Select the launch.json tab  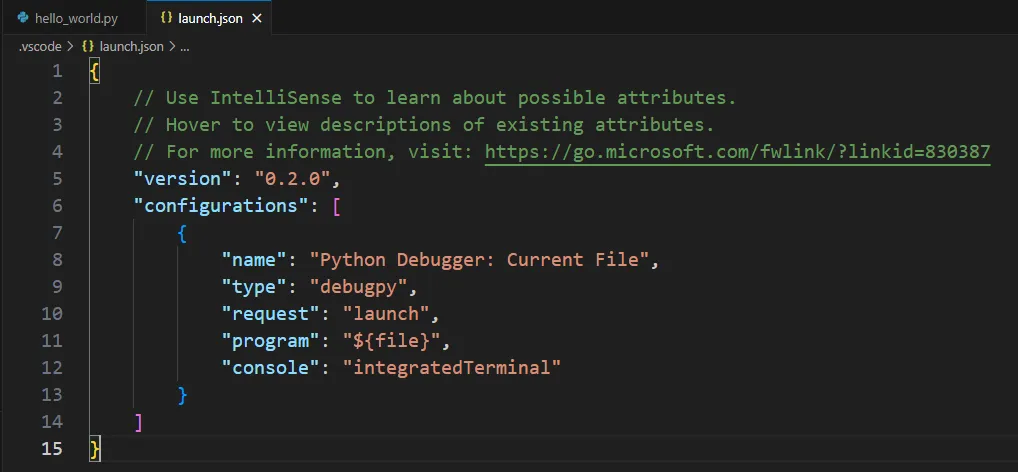(x=210, y=18)
